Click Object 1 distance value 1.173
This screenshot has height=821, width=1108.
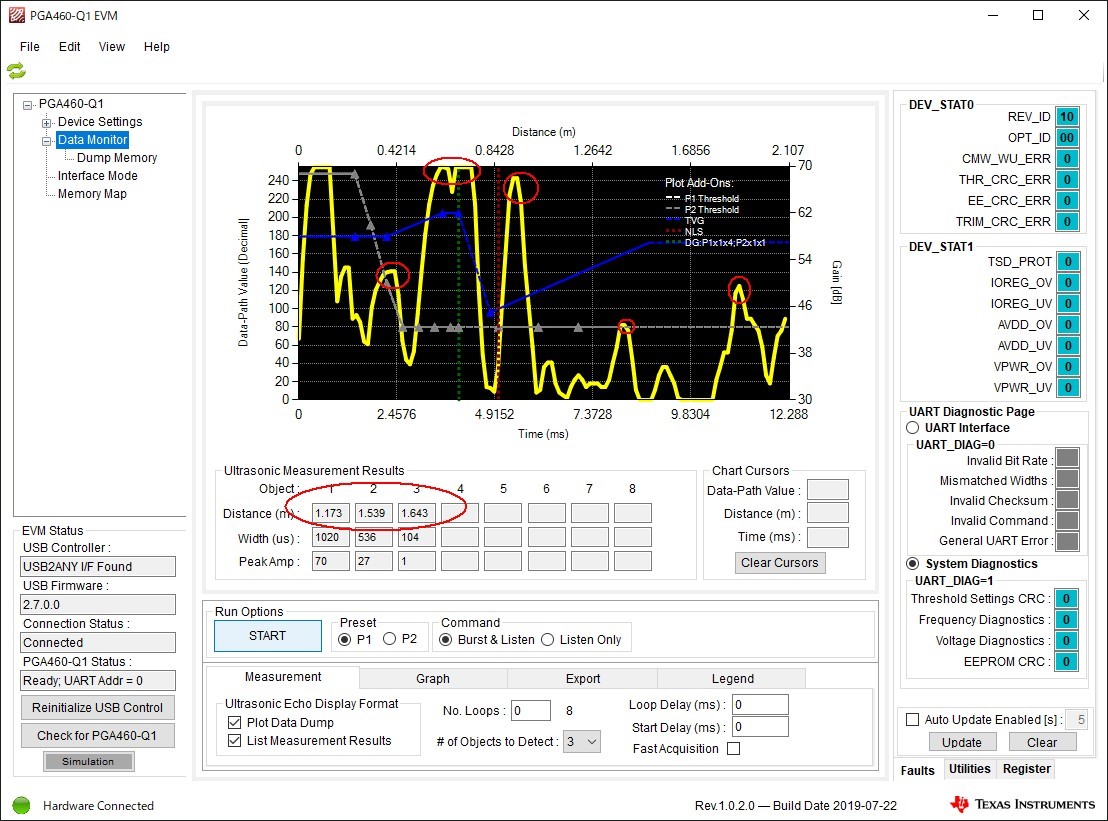coord(330,513)
